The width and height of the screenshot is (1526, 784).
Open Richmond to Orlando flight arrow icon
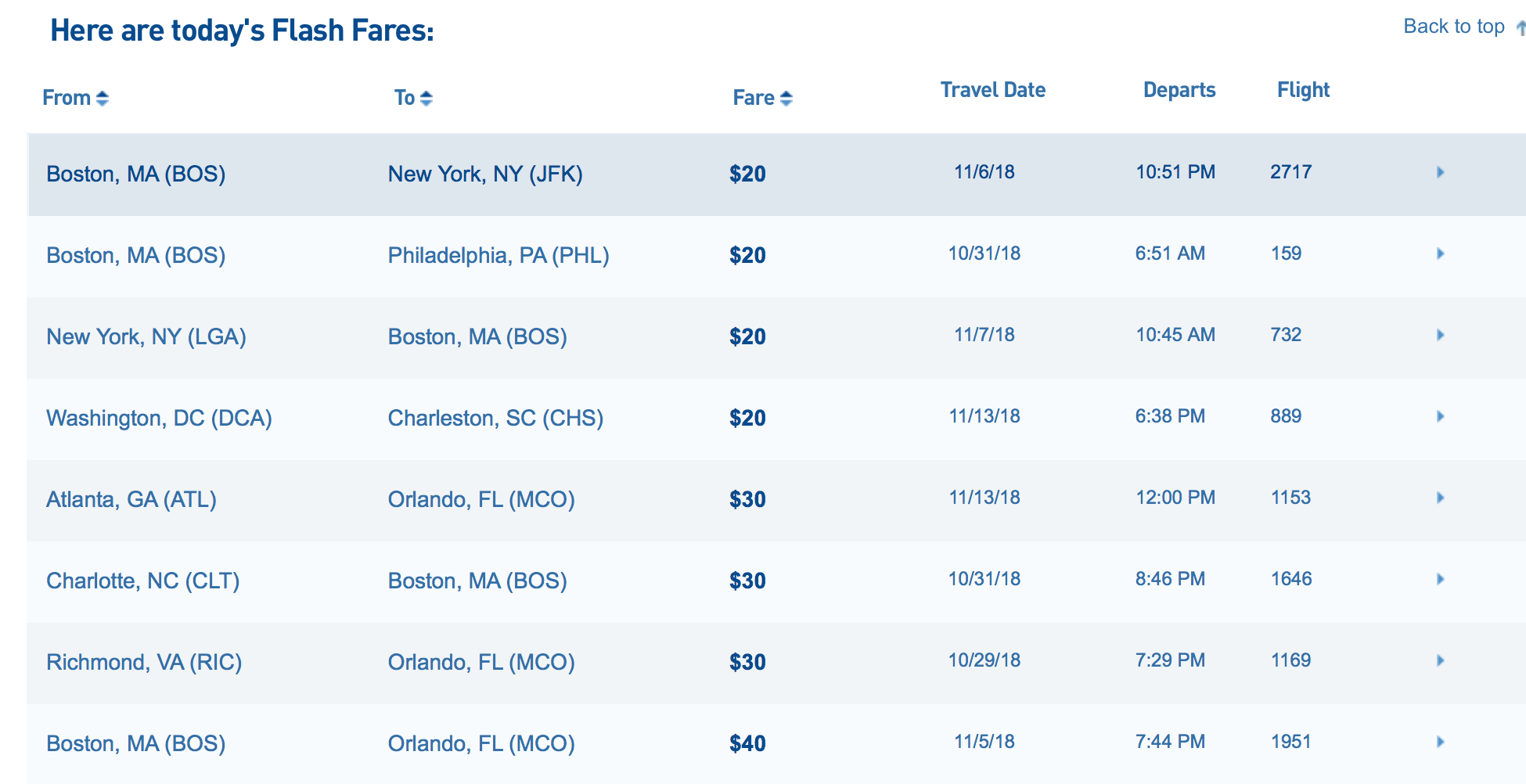click(1440, 660)
